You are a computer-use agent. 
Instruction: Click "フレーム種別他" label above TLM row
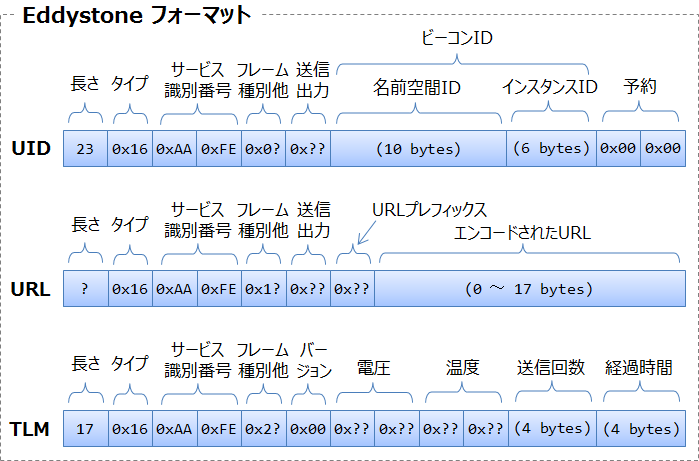263,360
